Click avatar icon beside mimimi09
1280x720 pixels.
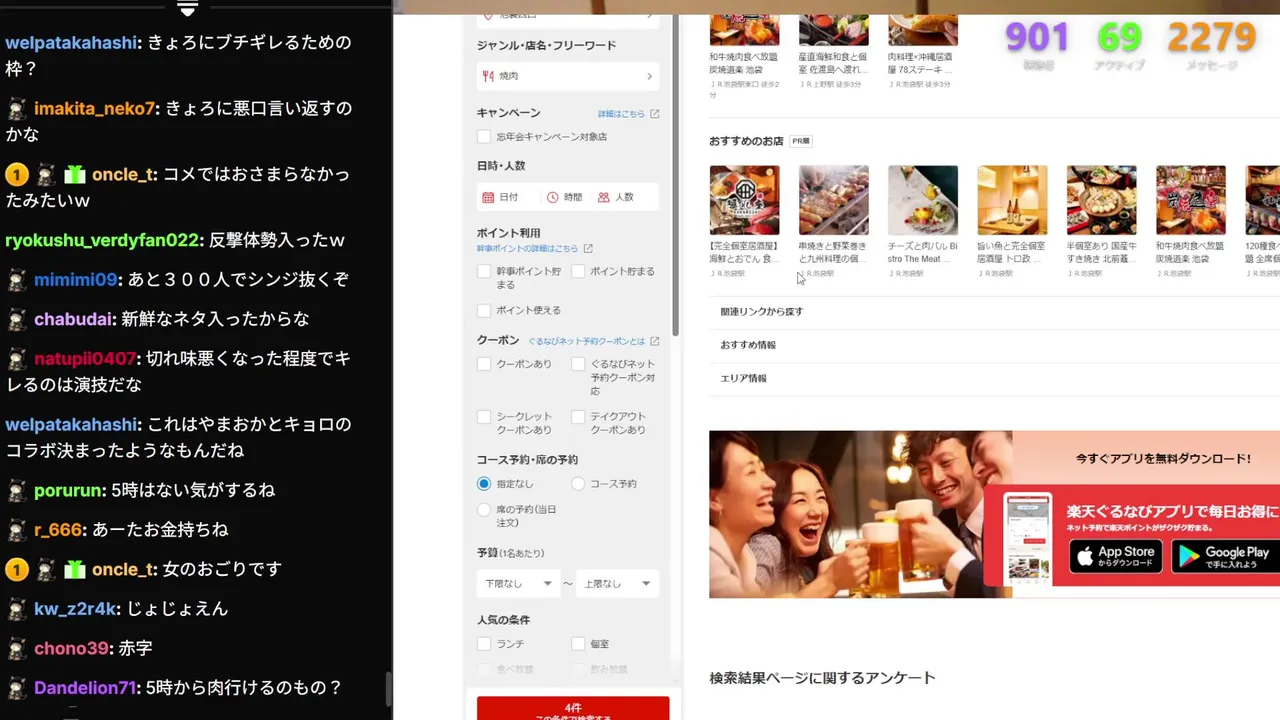(16, 280)
